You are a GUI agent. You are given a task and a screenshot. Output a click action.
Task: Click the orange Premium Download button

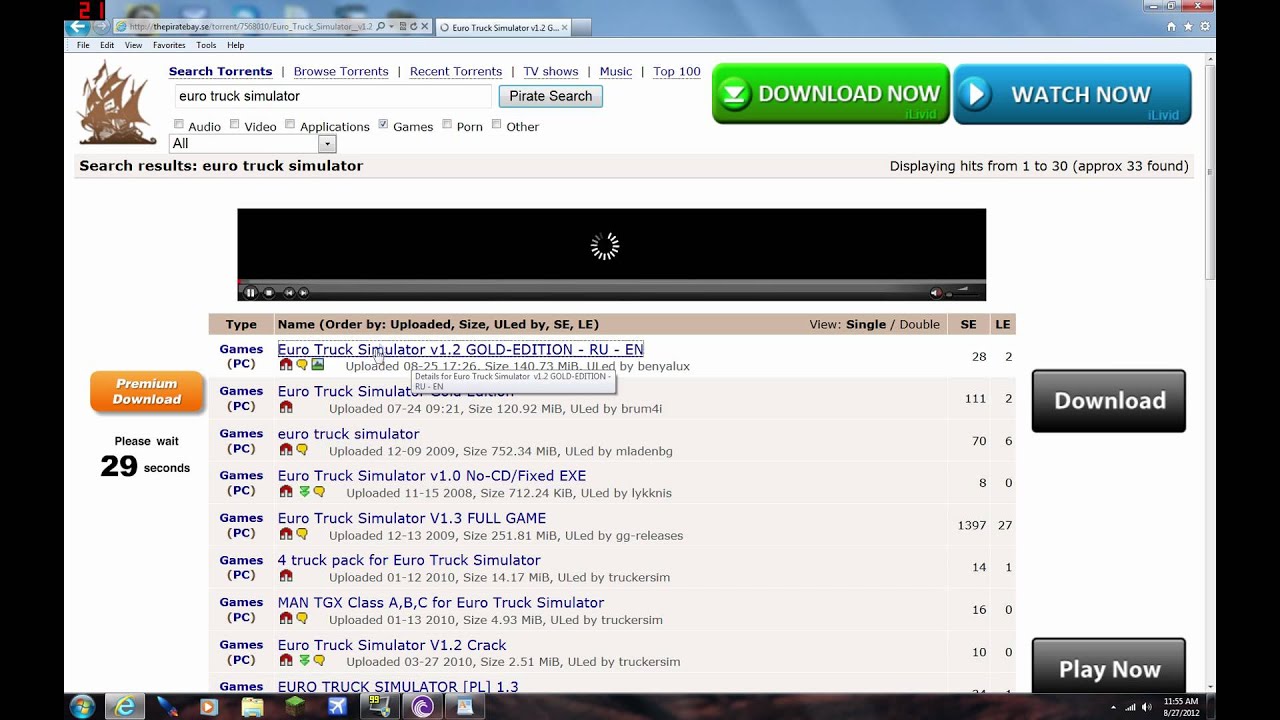(x=146, y=391)
